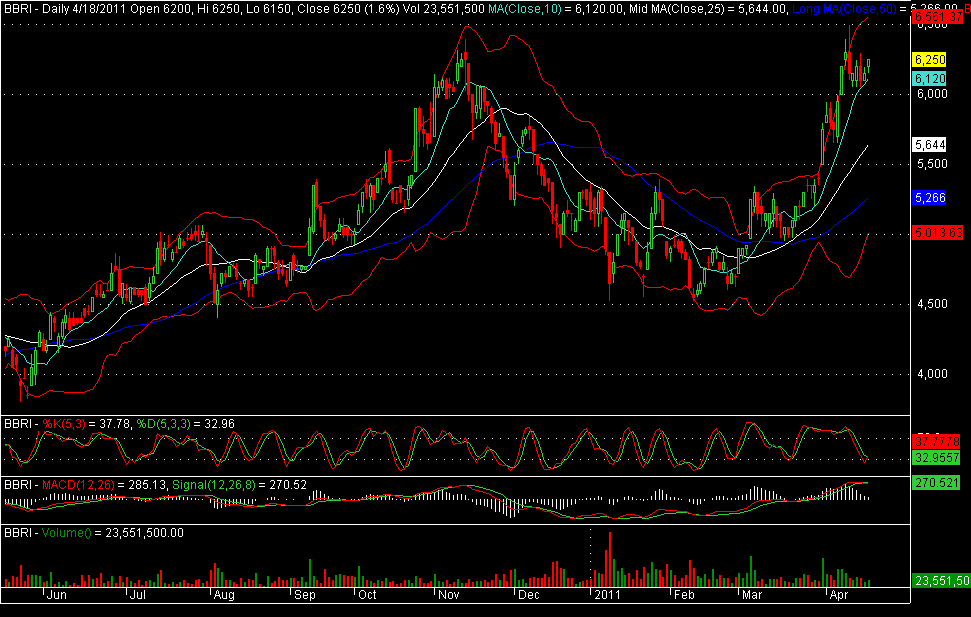Viewport: 971px width, 617px height.
Task: Click the cyan 6,120 moving average label
Action: [x=930, y=79]
